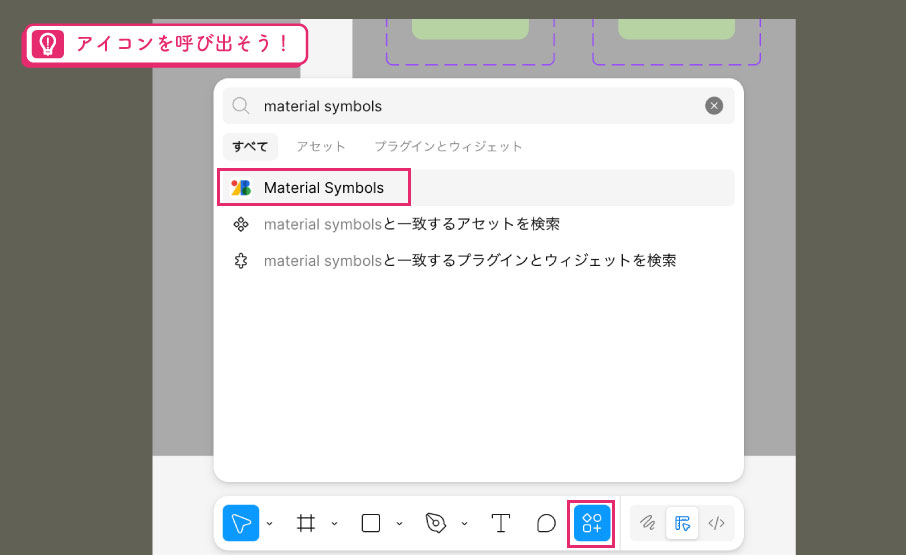This screenshot has height=555, width=906.
Task: Click the Material Symbols colorful logo
Action: [x=241, y=188]
